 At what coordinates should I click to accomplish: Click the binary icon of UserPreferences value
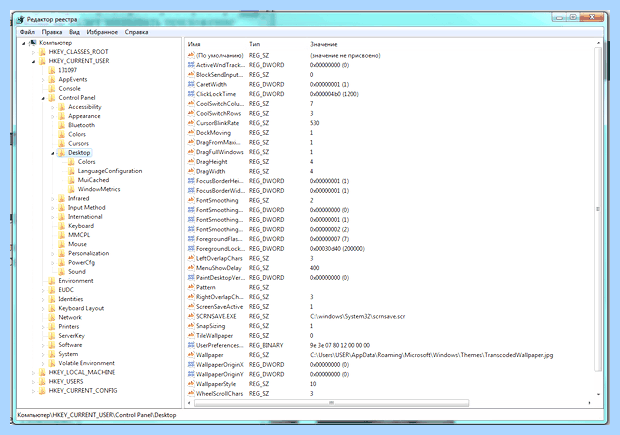click(191, 345)
